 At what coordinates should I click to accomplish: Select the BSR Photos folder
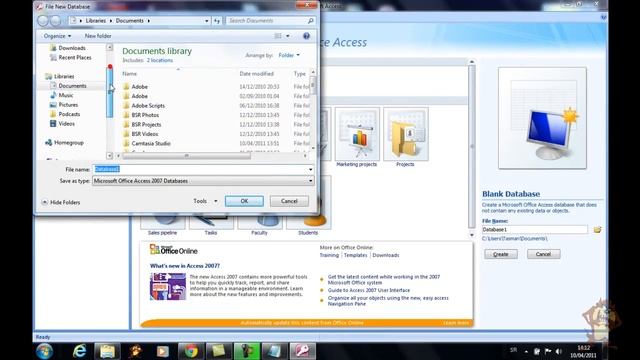[x=141, y=115]
